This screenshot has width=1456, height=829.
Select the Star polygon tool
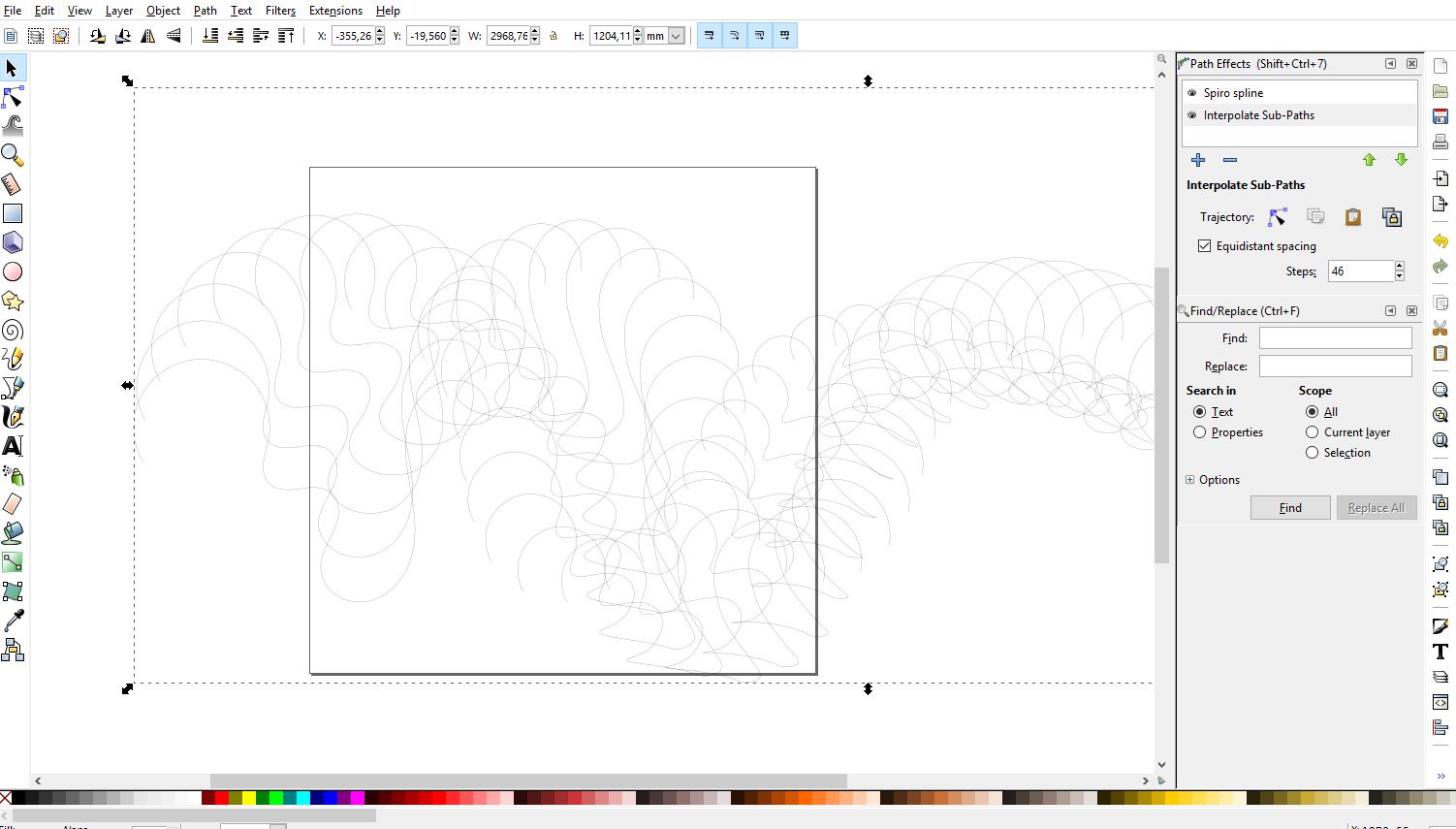tap(13, 301)
